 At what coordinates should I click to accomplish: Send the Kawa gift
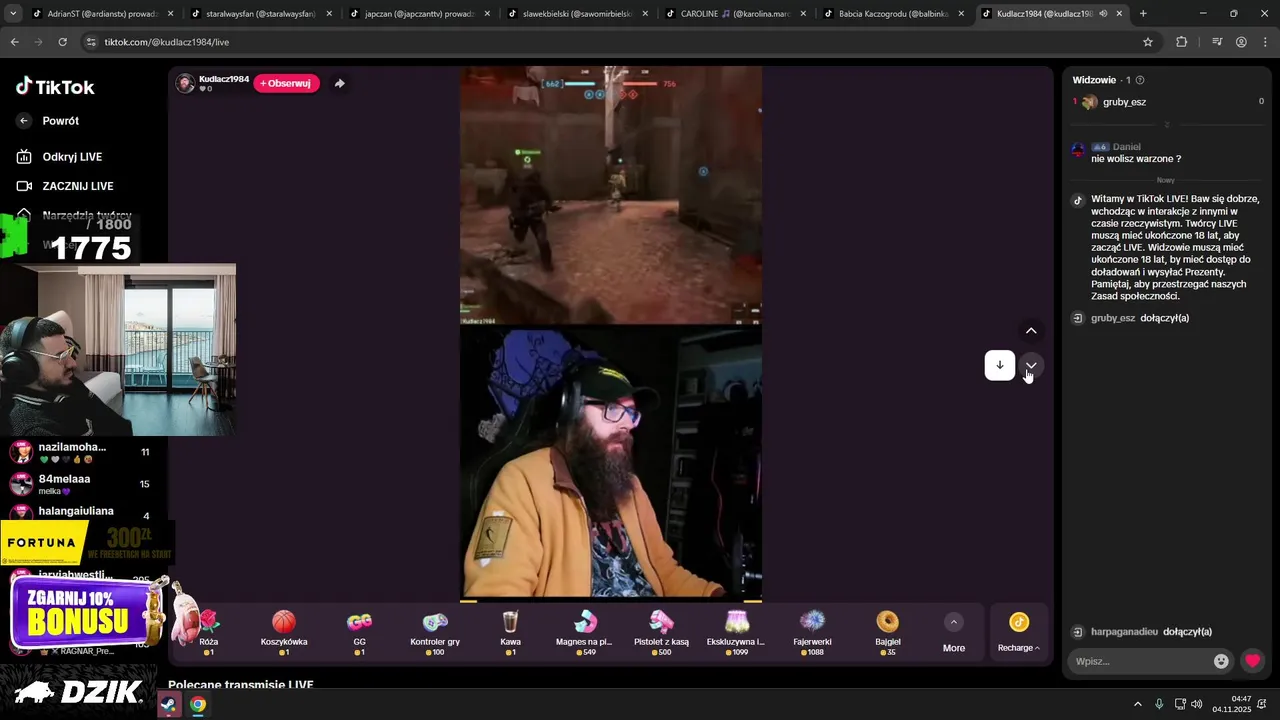tap(510, 633)
